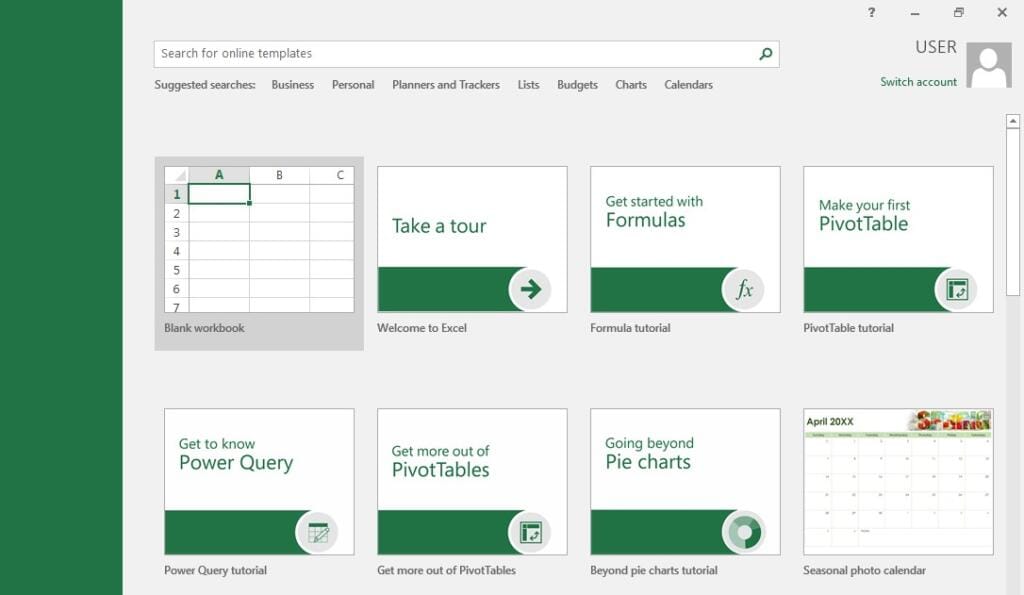
Task: Minimize the Excel window
Action: (915, 12)
